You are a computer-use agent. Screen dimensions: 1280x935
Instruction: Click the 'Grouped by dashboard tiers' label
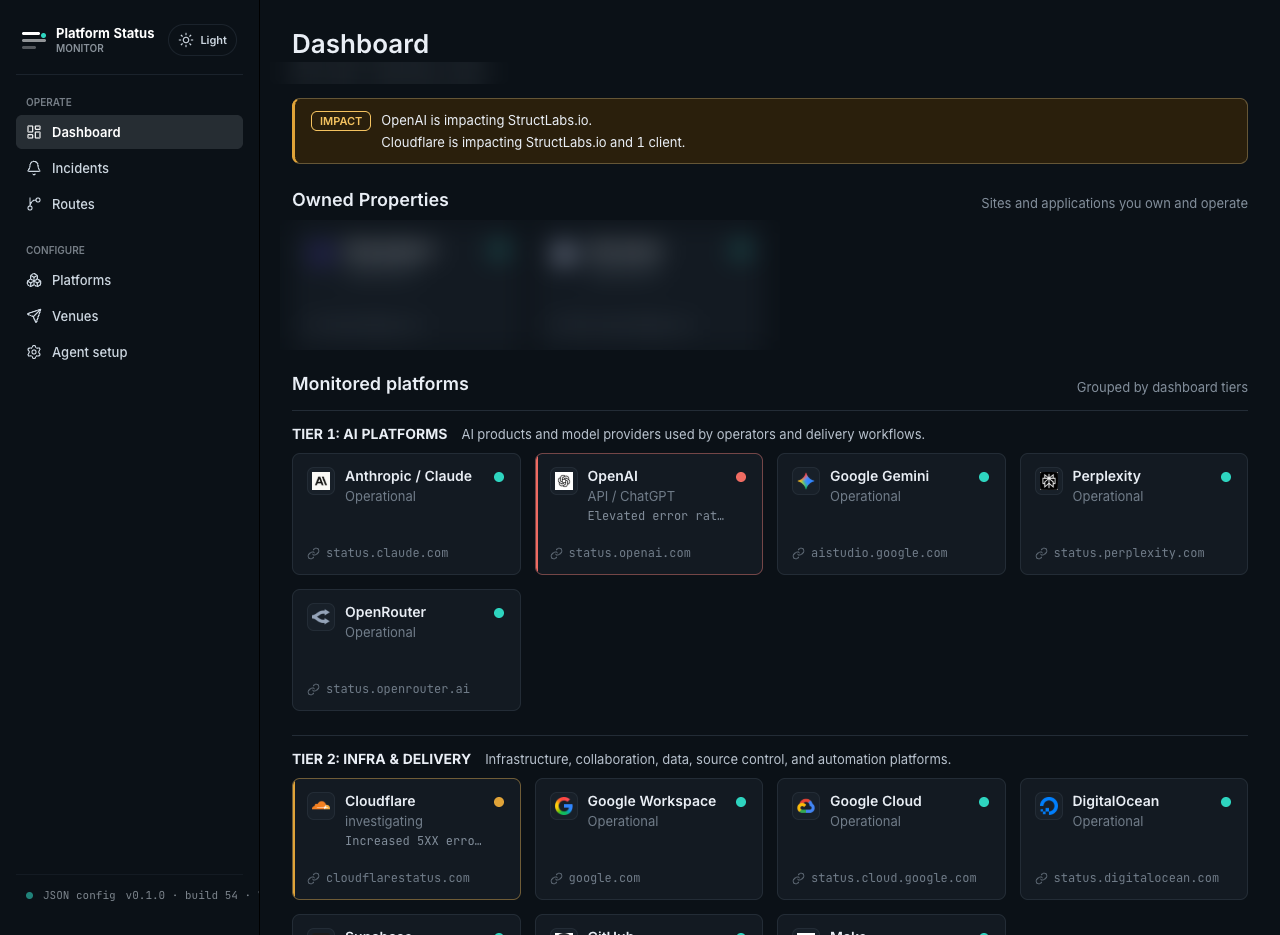pyautogui.click(x=1162, y=387)
